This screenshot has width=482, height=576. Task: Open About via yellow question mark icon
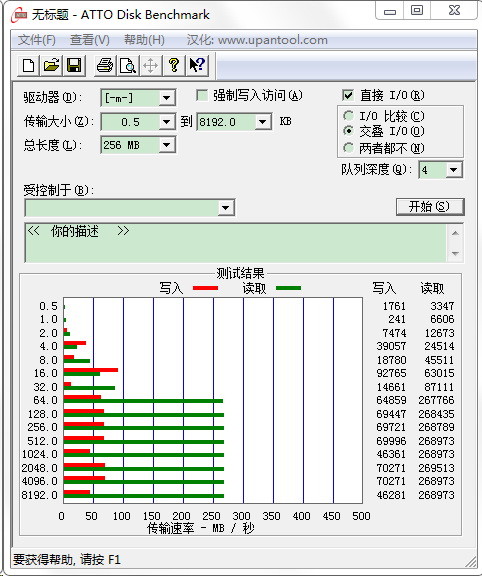pyautogui.click(x=174, y=66)
